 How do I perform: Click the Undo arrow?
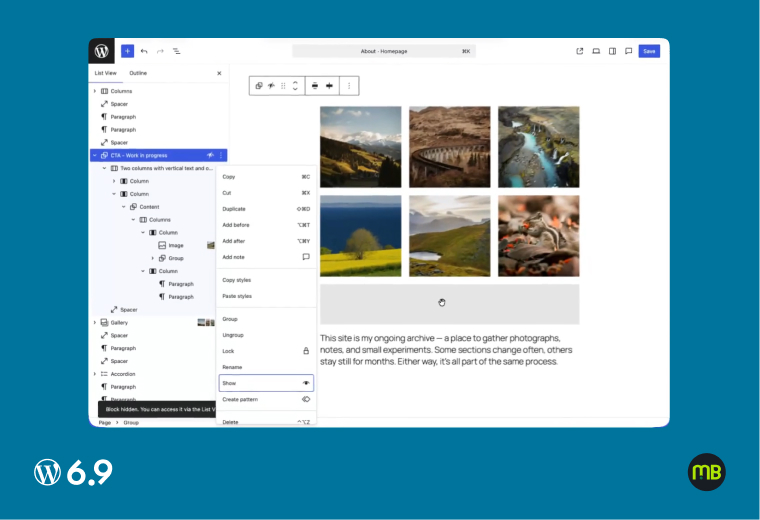point(144,51)
